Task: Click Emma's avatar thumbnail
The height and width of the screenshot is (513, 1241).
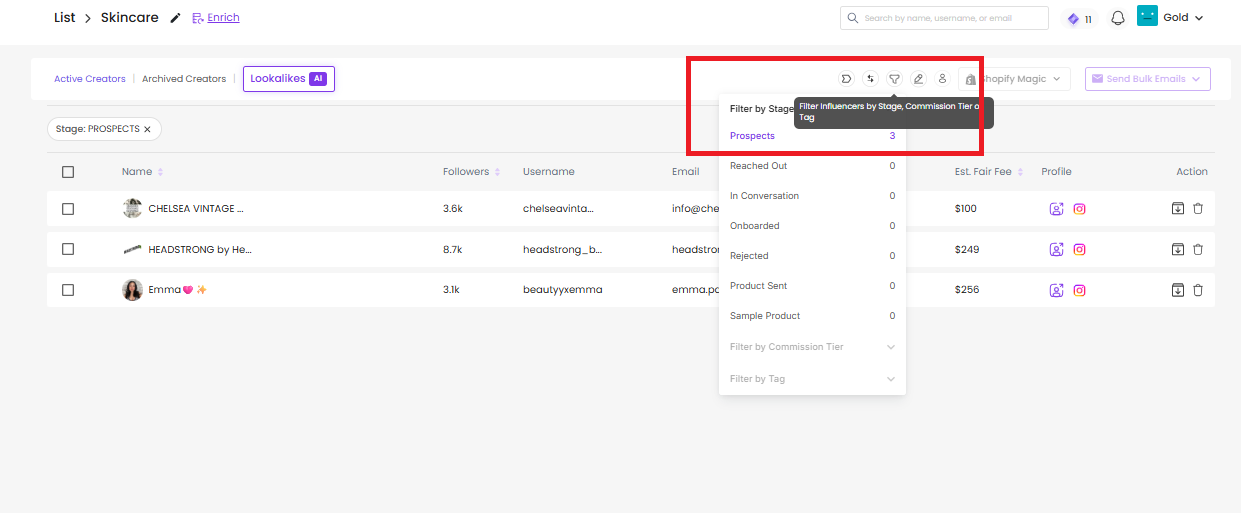Action: coord(132,290)
